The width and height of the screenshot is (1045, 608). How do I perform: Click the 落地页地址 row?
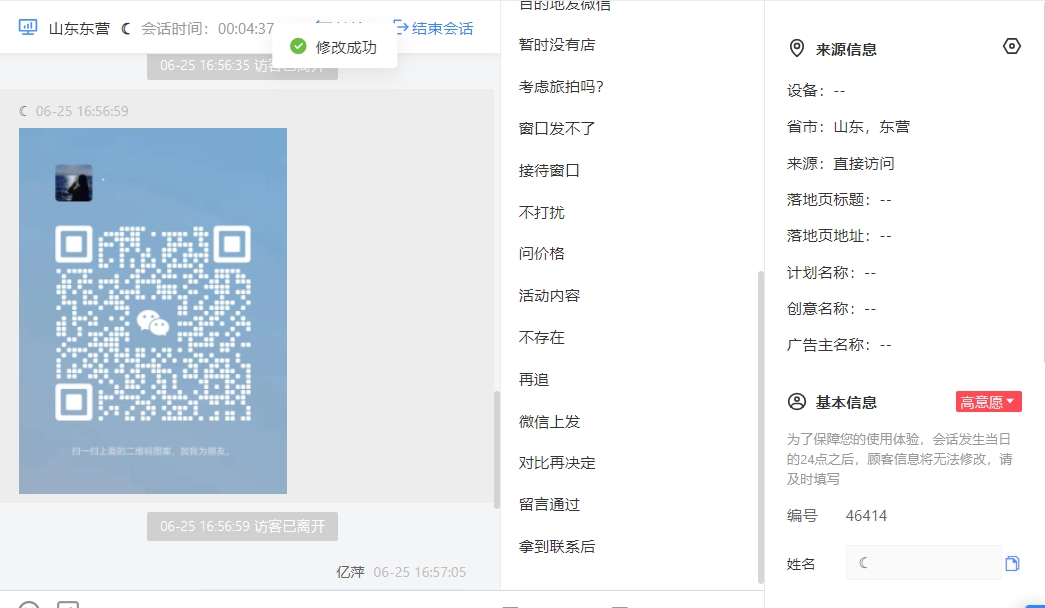coord(839,236)
